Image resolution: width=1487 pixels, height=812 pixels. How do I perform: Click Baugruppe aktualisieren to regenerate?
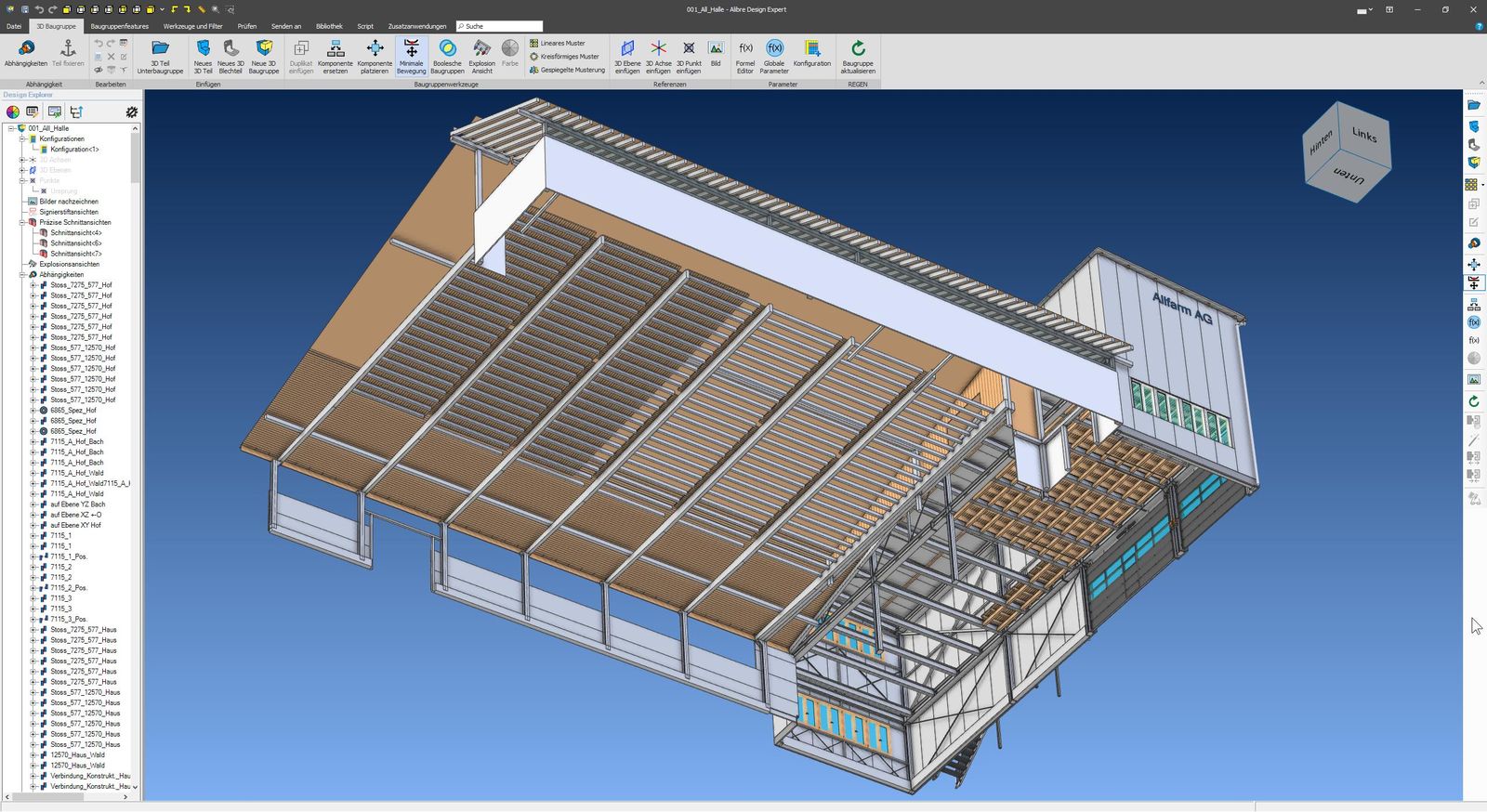coord(858,56)
